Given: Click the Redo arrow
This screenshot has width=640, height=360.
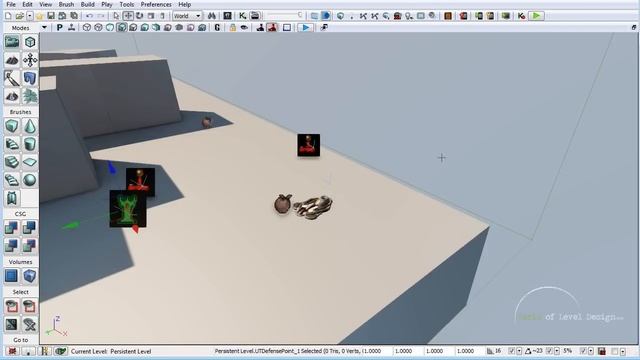Looking at the screenshot, I should [x=100, y=16].
